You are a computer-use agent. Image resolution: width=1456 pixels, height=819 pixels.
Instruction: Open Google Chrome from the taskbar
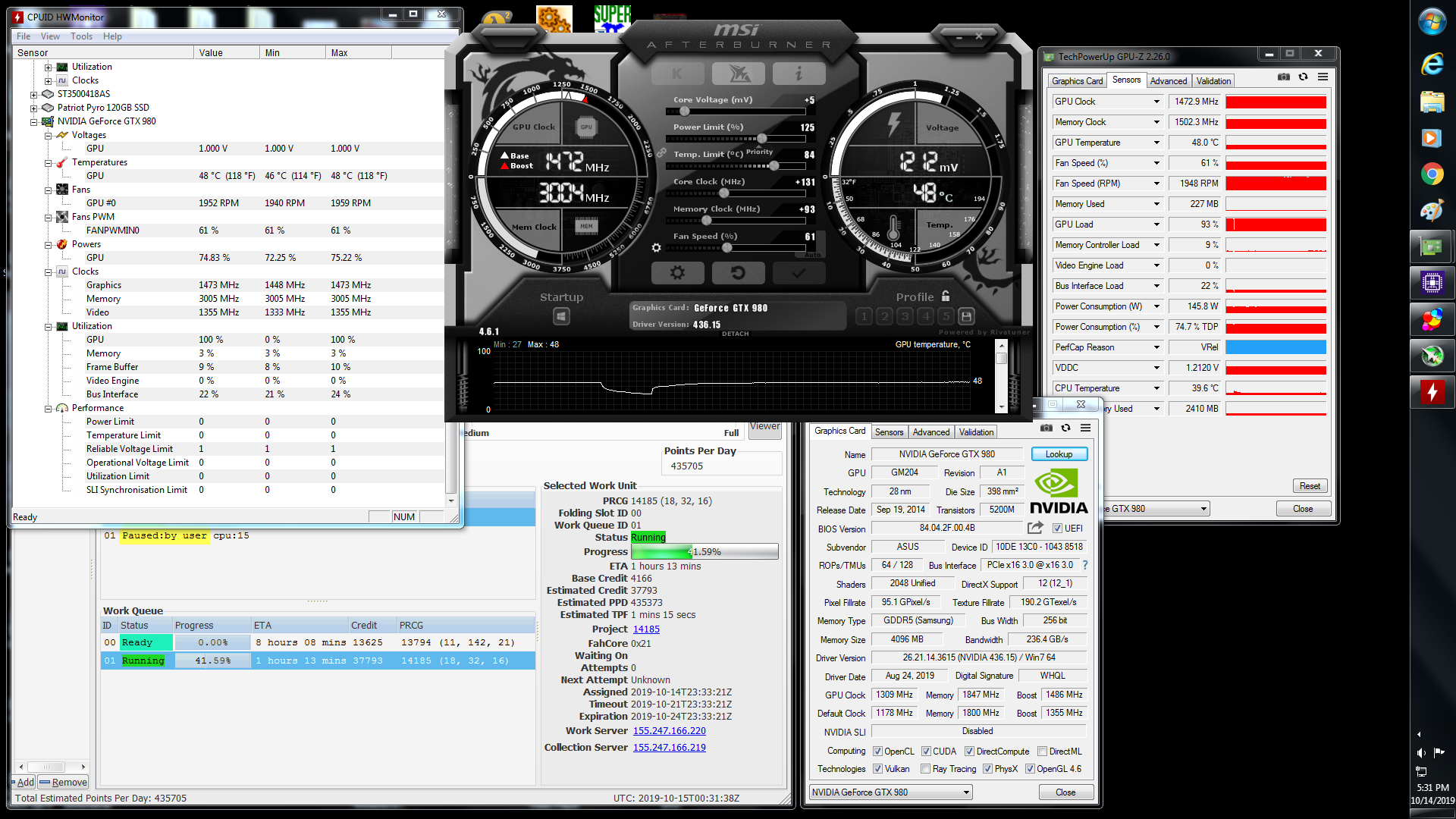pyautogui.click(x=1432, y=174)
